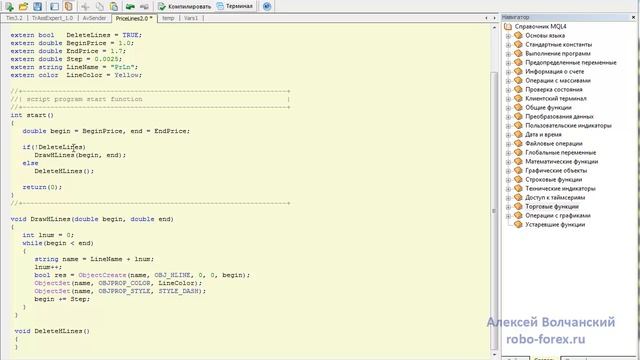This screenshot has width=640, height=360.
Task: Toggle the Navigator panel toolbar icon
Action: [x=69, y=6]
